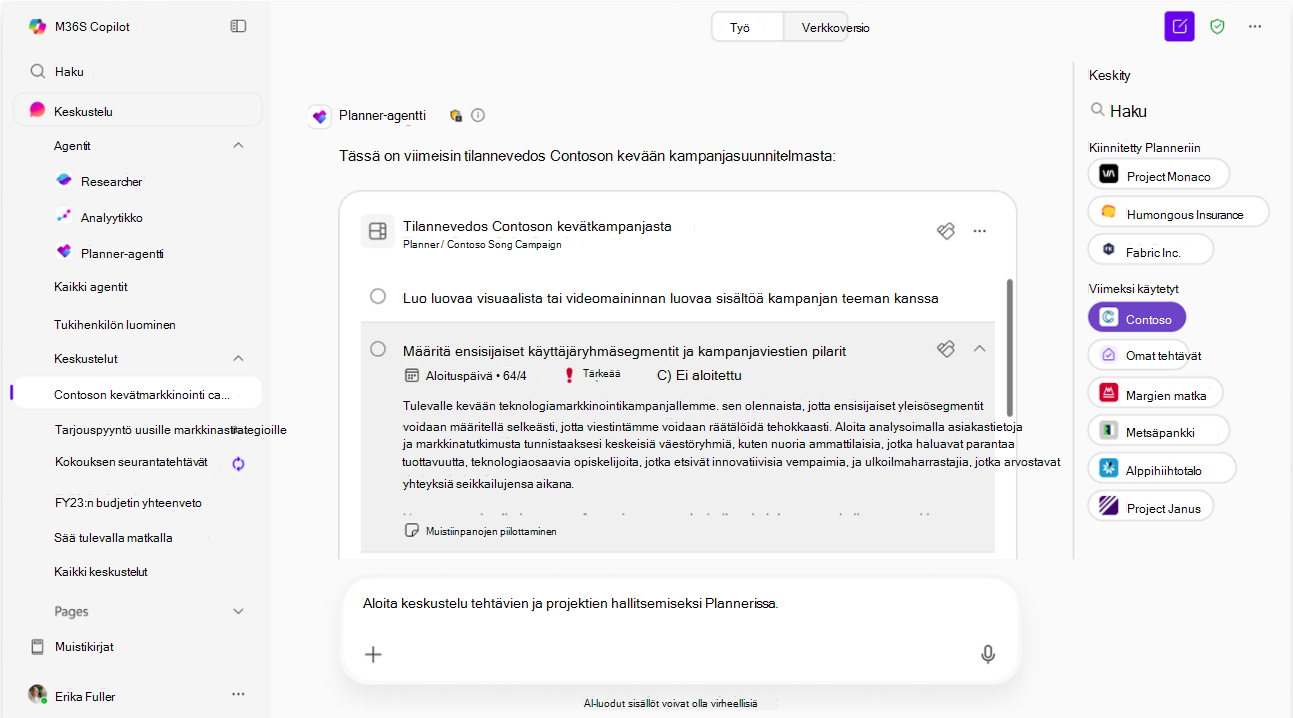This screenshot has width=1293, height=718.
Task: Select Tukihenkilön luominen item
Action: pyautogui.click(x=115, y=325)
